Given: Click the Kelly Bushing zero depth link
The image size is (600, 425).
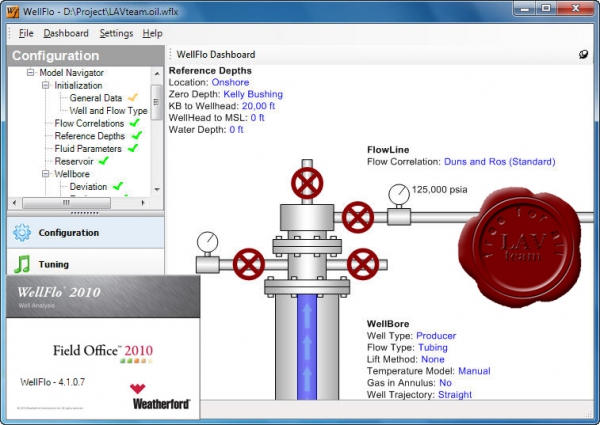Looking at the screenshot, I should pyautogui.click(x=253, y=94).
